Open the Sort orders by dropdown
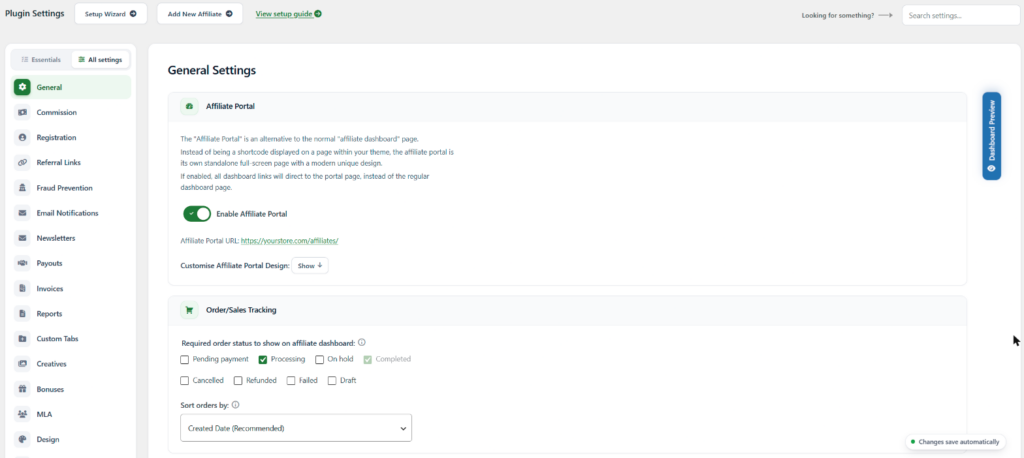Screen dimensions: 1024x458 (x=296, y=428)
